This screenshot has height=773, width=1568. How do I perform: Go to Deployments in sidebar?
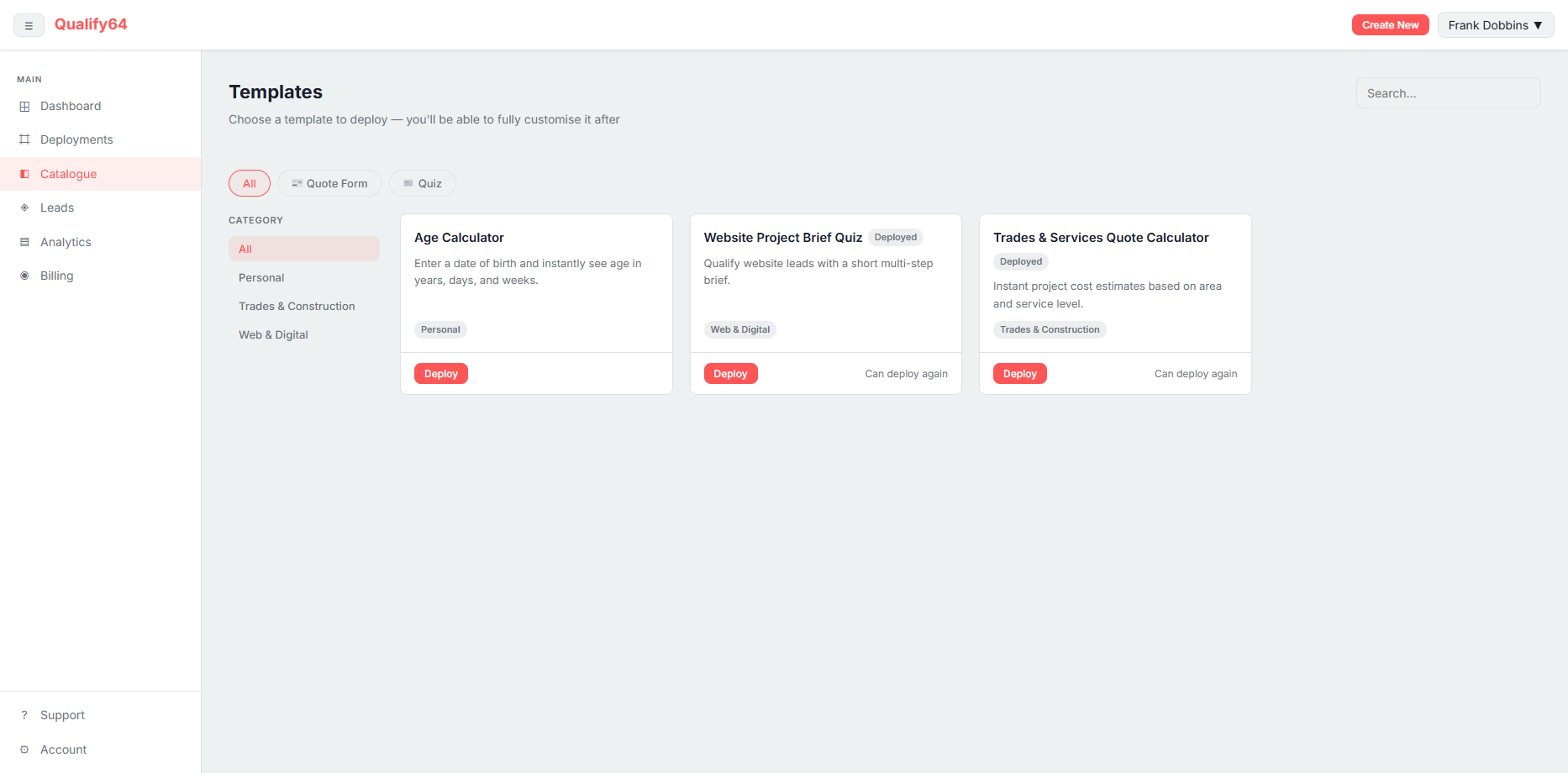click(101, 139)
